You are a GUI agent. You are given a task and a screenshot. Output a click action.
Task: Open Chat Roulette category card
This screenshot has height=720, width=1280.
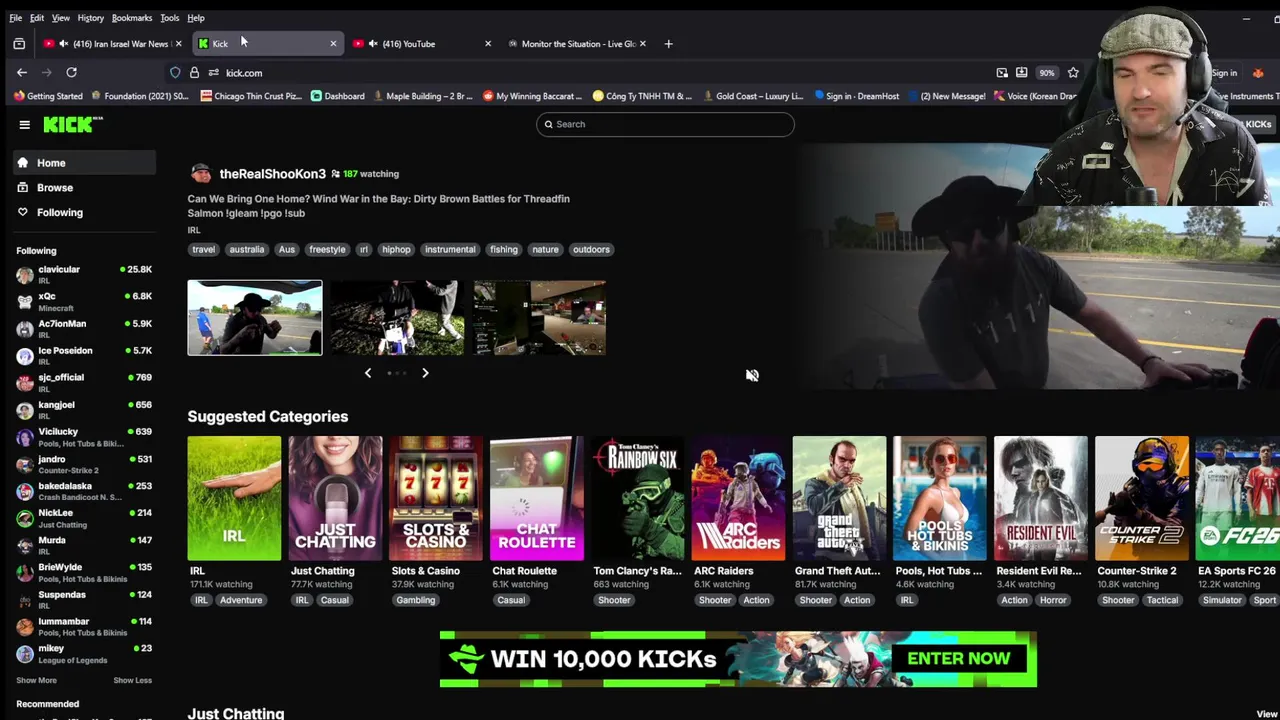coord(537,498)
